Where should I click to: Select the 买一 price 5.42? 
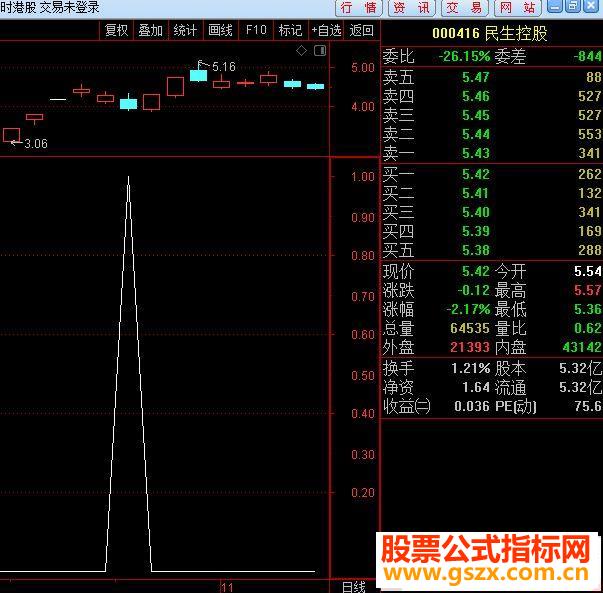[x=476, y=174]
